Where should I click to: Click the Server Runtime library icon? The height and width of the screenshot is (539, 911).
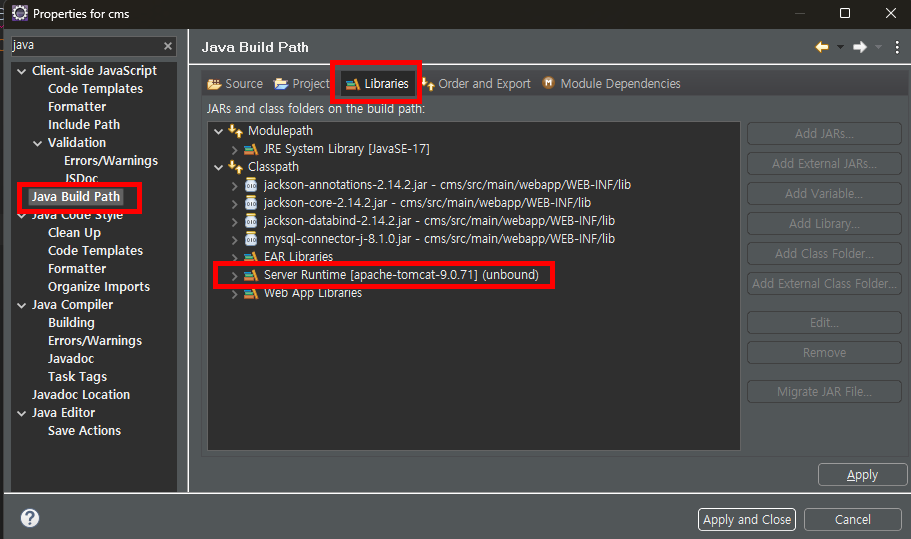point(251,275)
